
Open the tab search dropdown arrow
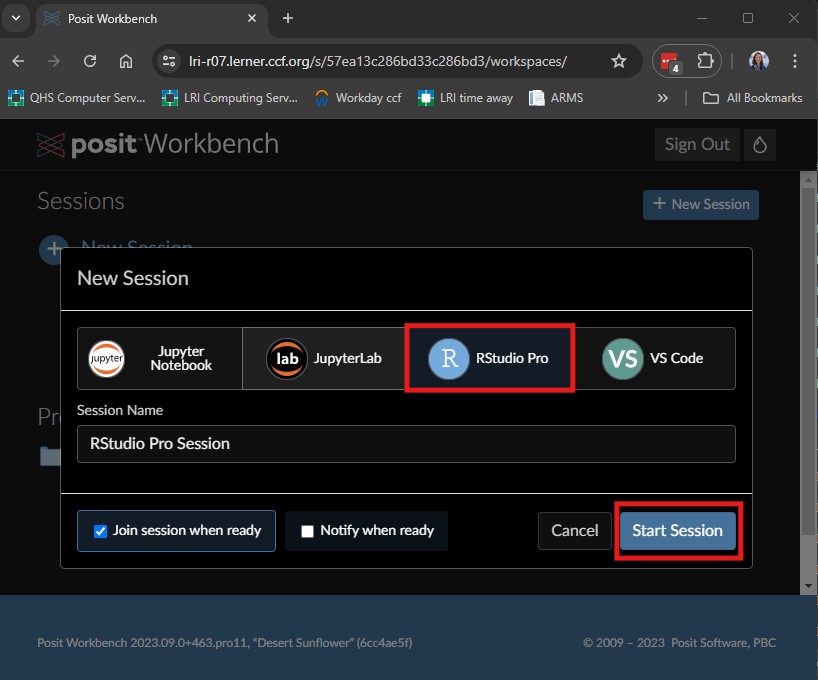point(16,18)
